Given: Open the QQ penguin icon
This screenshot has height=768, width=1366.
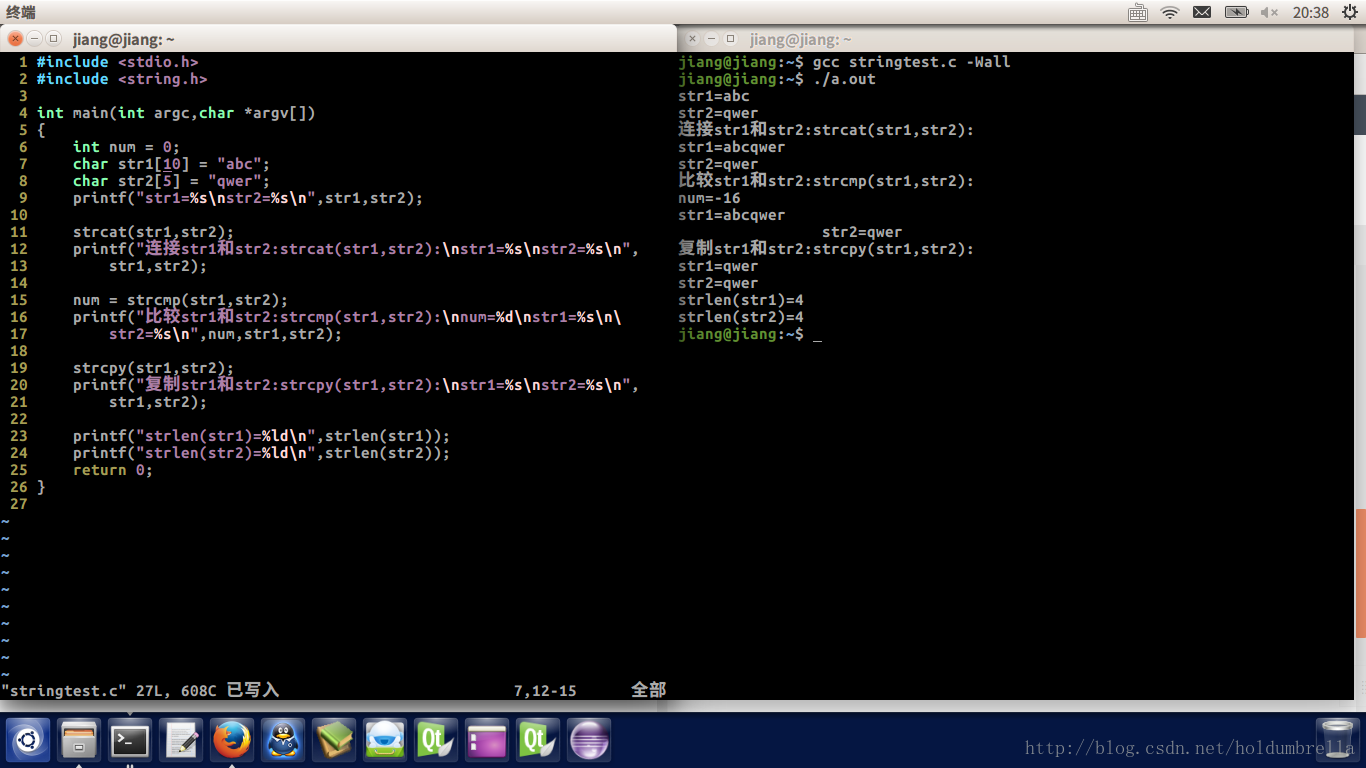Looking at the screenshot, I should (283, 741).
